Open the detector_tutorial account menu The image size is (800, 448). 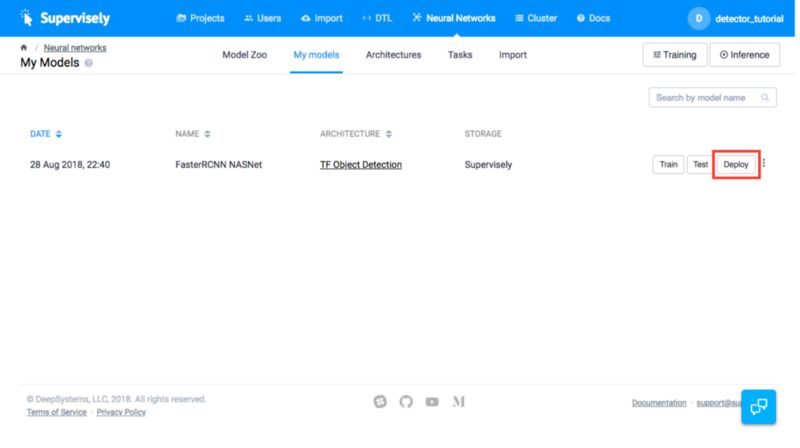(x=749, y=19)
